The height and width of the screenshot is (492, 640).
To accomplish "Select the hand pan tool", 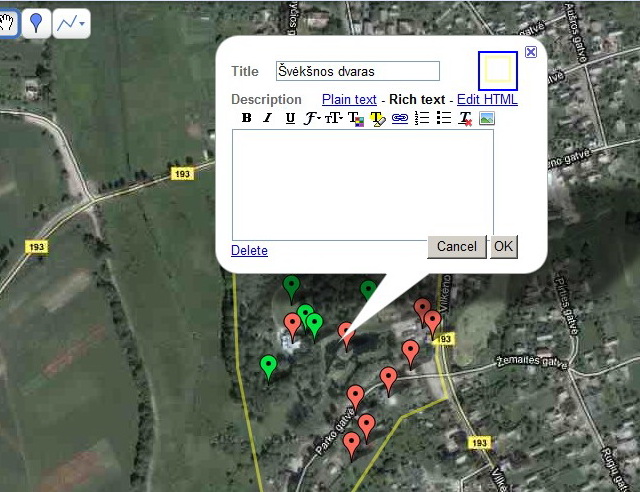I will [6, 22].
